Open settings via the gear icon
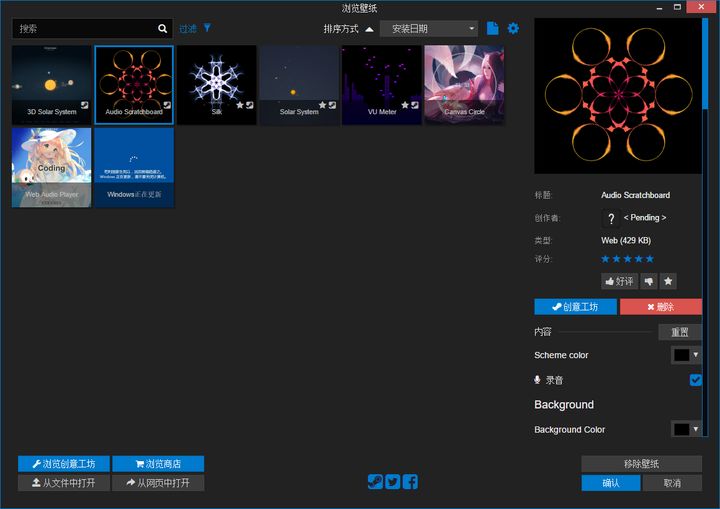Screen dimensions: 720x509 coord(513,28)
